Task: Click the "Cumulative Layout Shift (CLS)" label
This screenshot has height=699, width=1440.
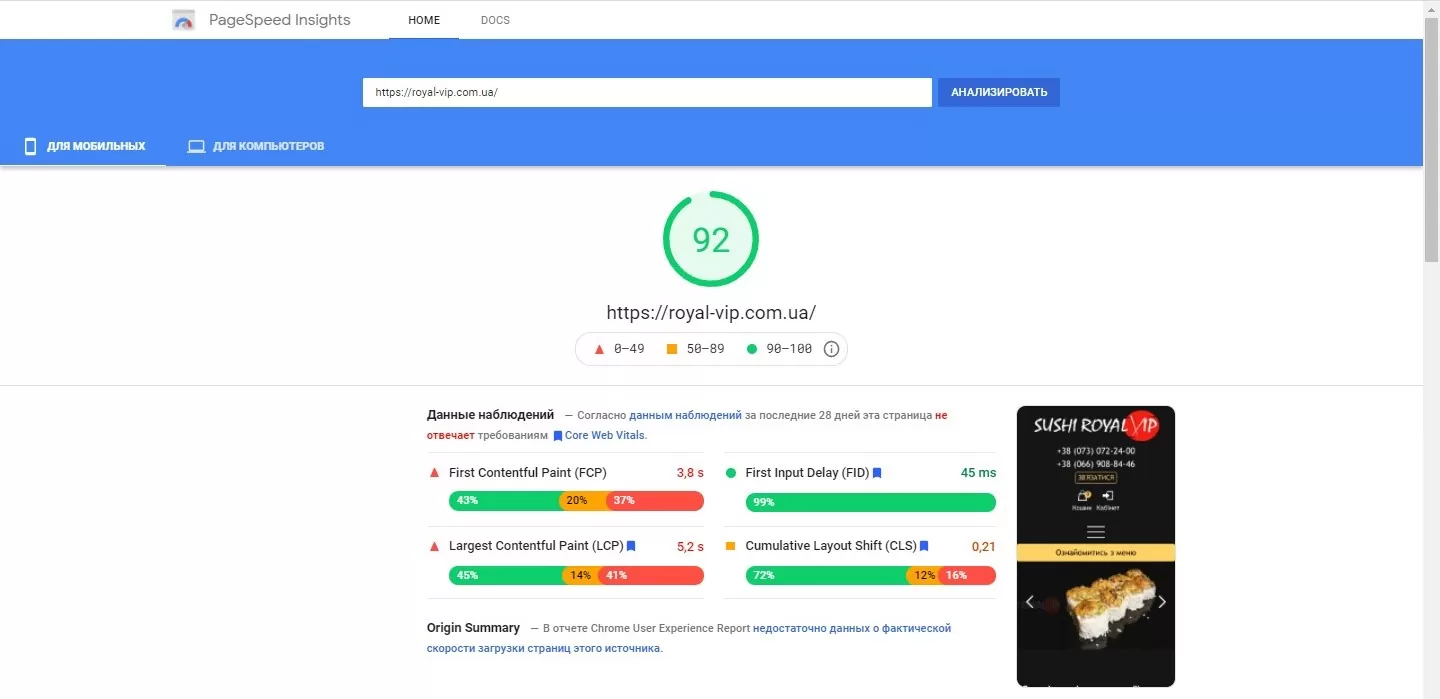Action: (831, 546)
